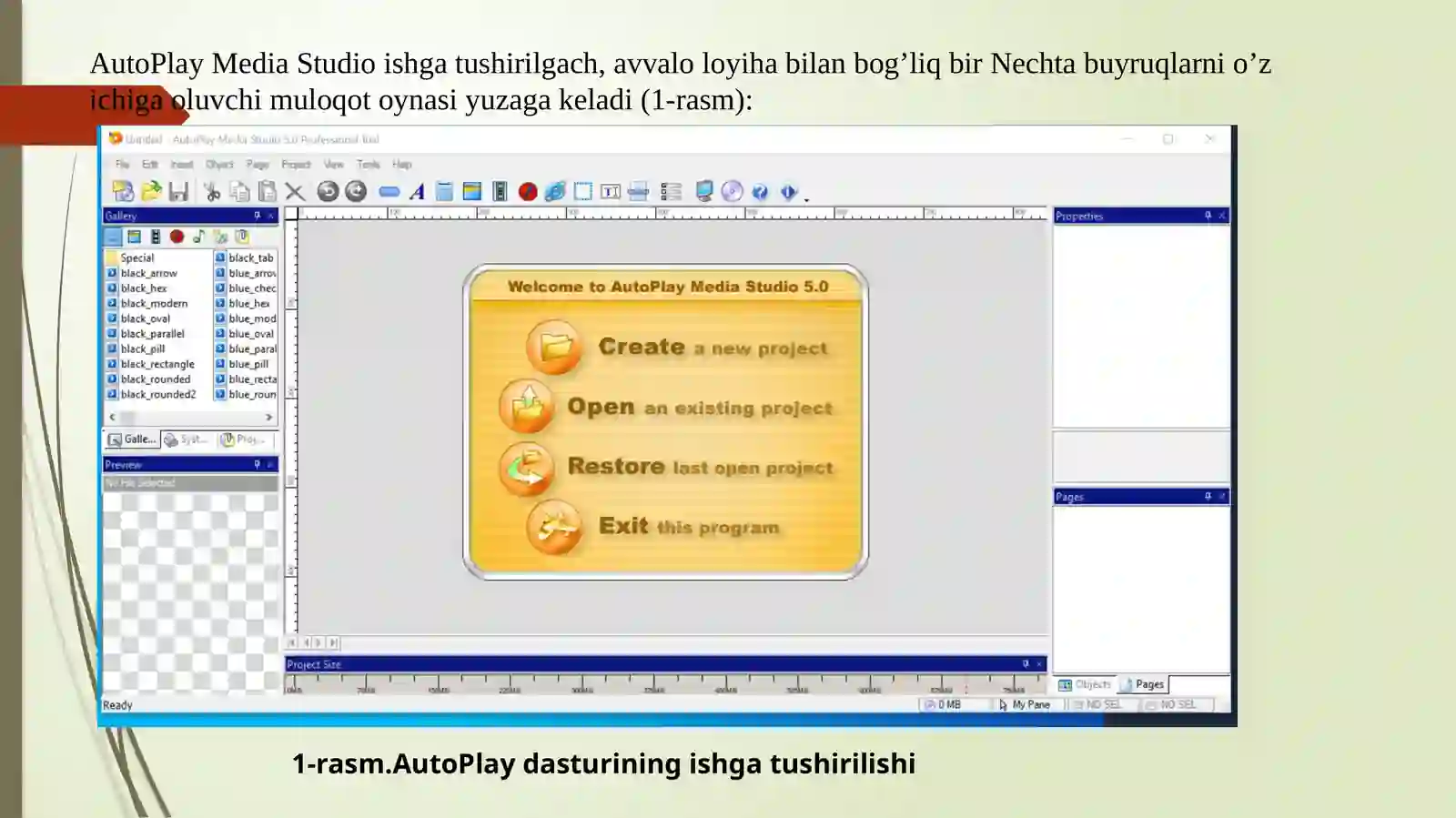Insert an Image object icon

[471, 191]
